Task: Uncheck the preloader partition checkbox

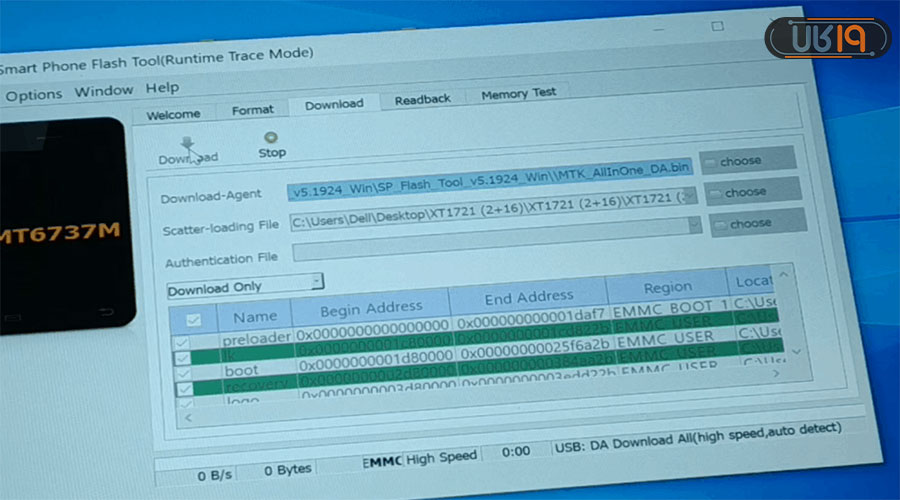Action: (x=182, y=343)
